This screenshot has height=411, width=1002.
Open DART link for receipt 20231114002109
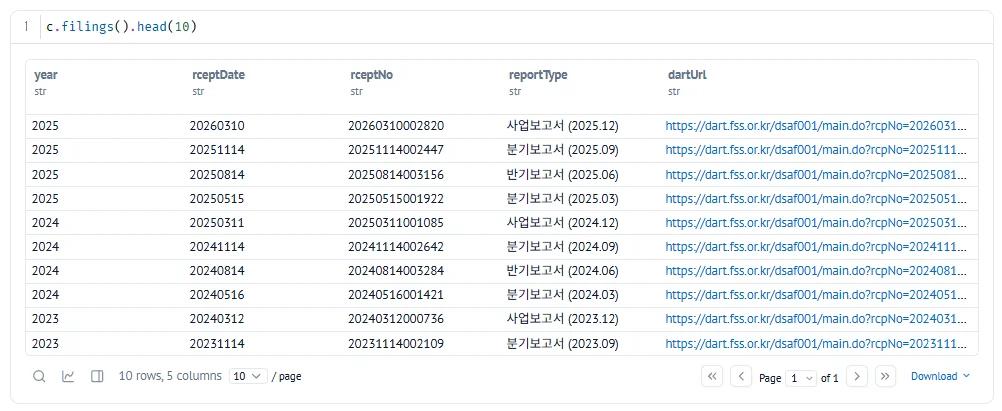[x=816, y=343]
